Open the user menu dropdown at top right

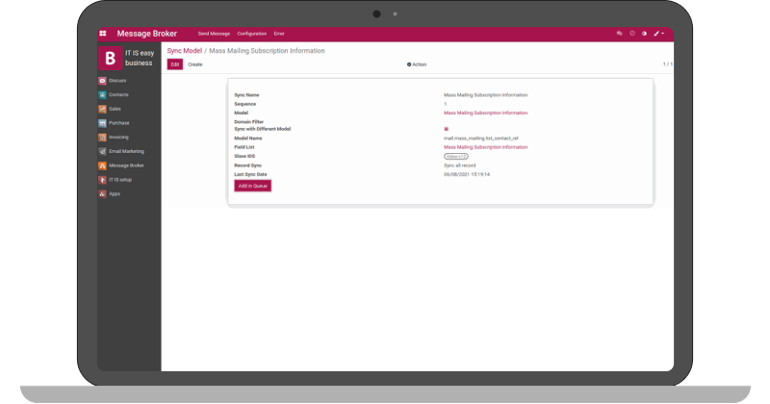(x=659, y=33)
